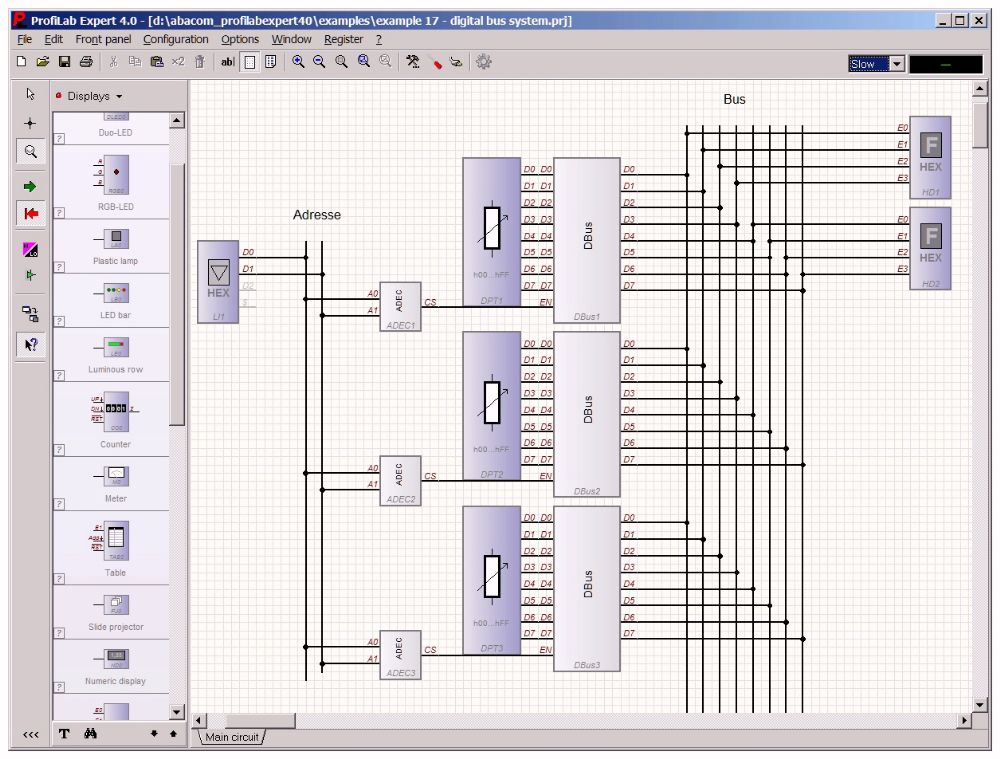Select the Zoom magnifier tool in the left toolbar

pos(29,152)
